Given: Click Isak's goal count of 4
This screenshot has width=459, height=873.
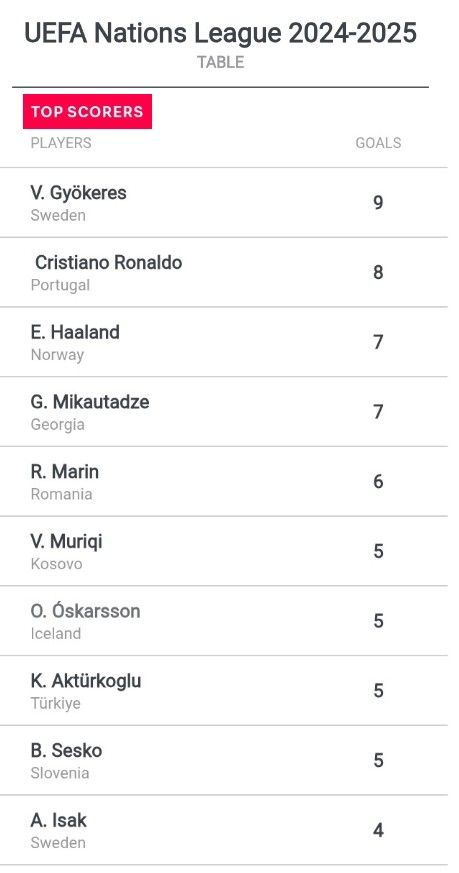Looking at the screenshot, I should coord(378,830).
